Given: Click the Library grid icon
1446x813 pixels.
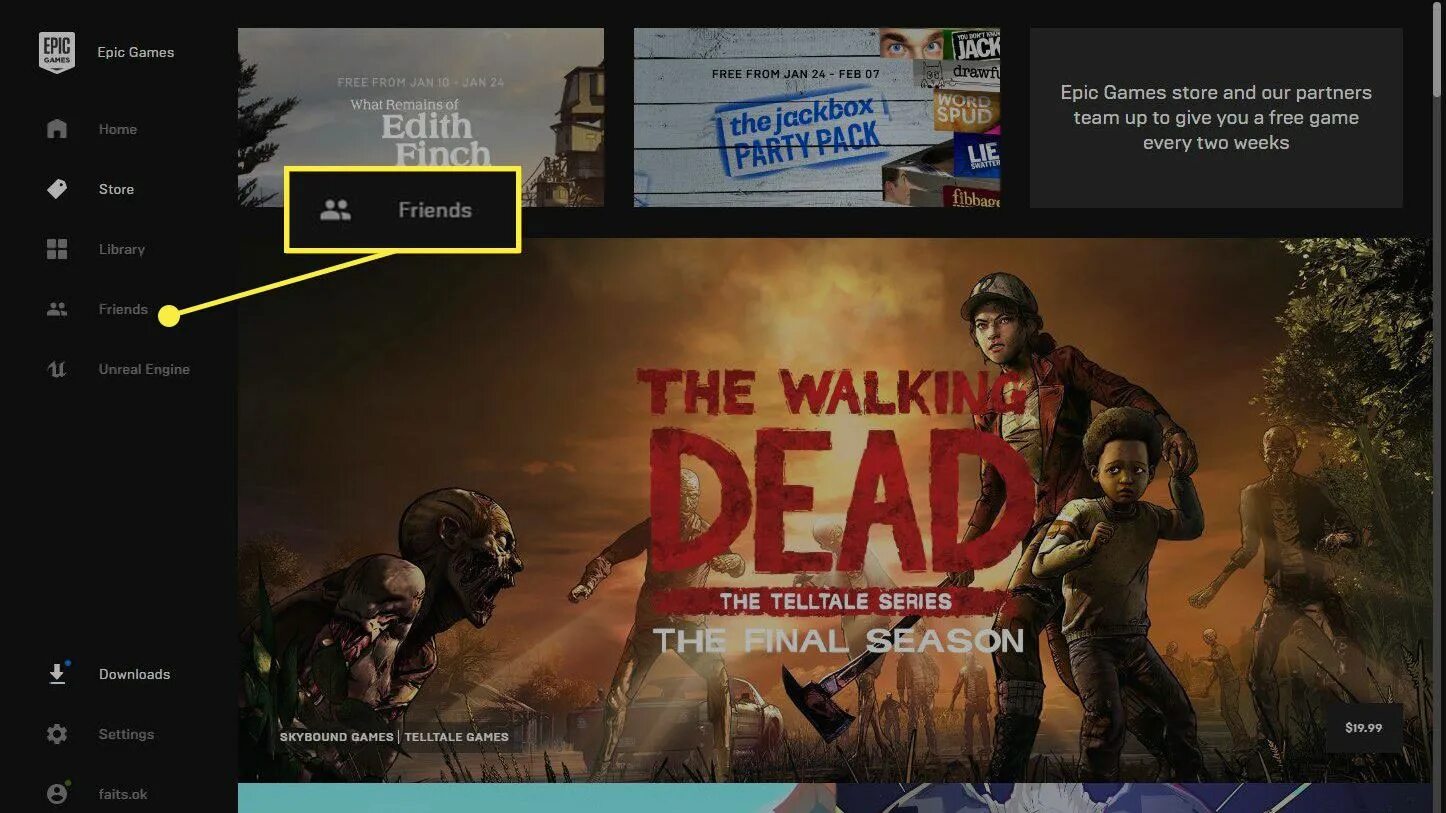Looking at the screenshot, I should pos(57,249).
